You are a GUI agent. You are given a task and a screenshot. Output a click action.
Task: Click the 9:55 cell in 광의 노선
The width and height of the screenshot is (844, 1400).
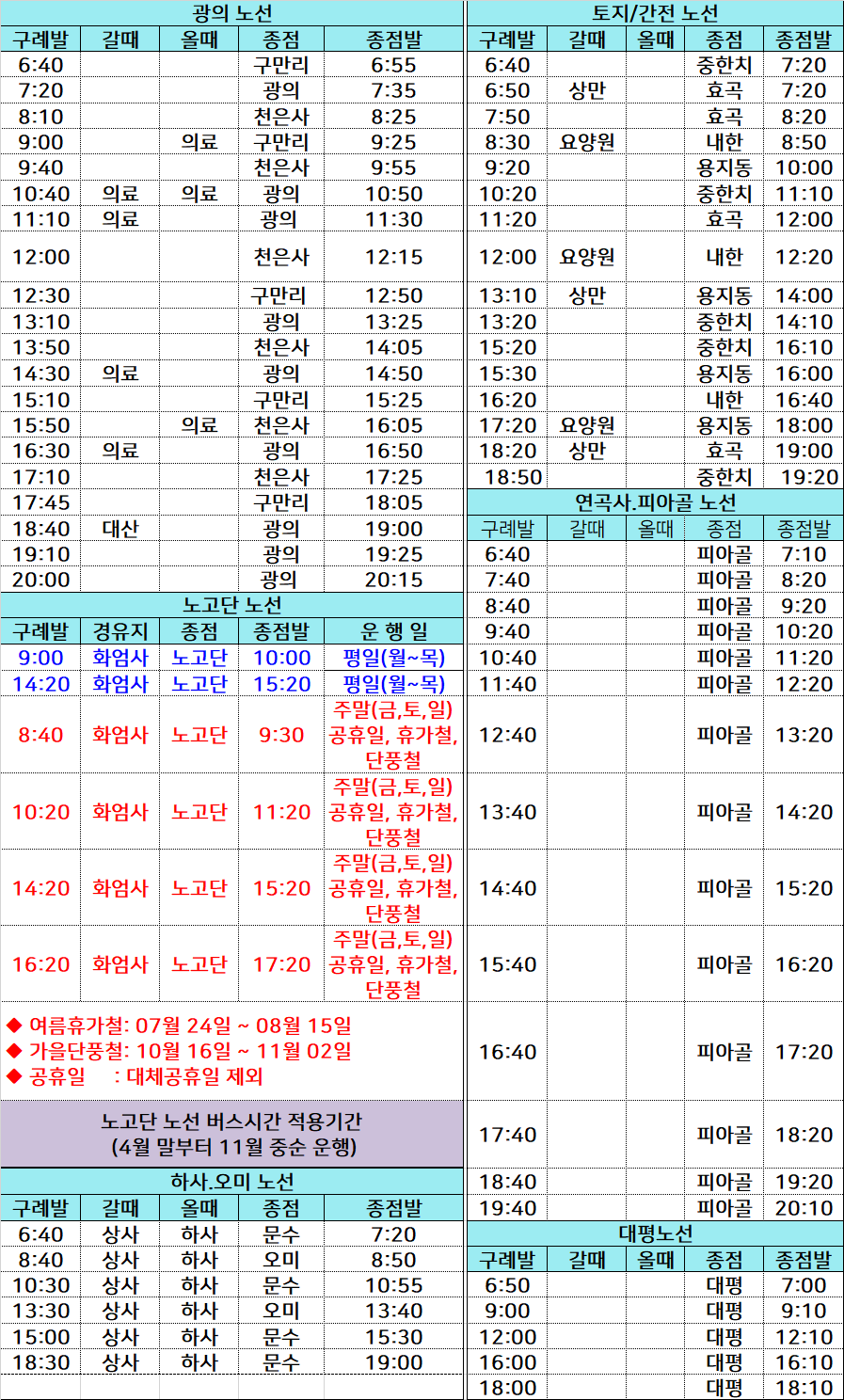(393, 167)
